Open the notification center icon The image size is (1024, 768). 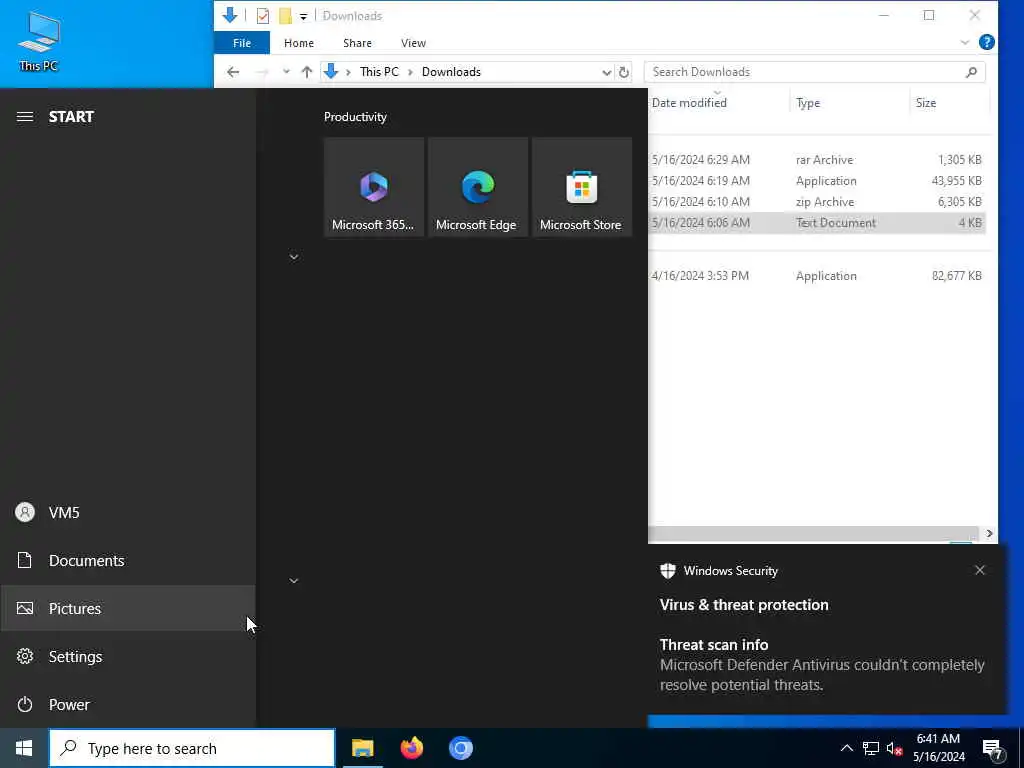click(993, 749)
